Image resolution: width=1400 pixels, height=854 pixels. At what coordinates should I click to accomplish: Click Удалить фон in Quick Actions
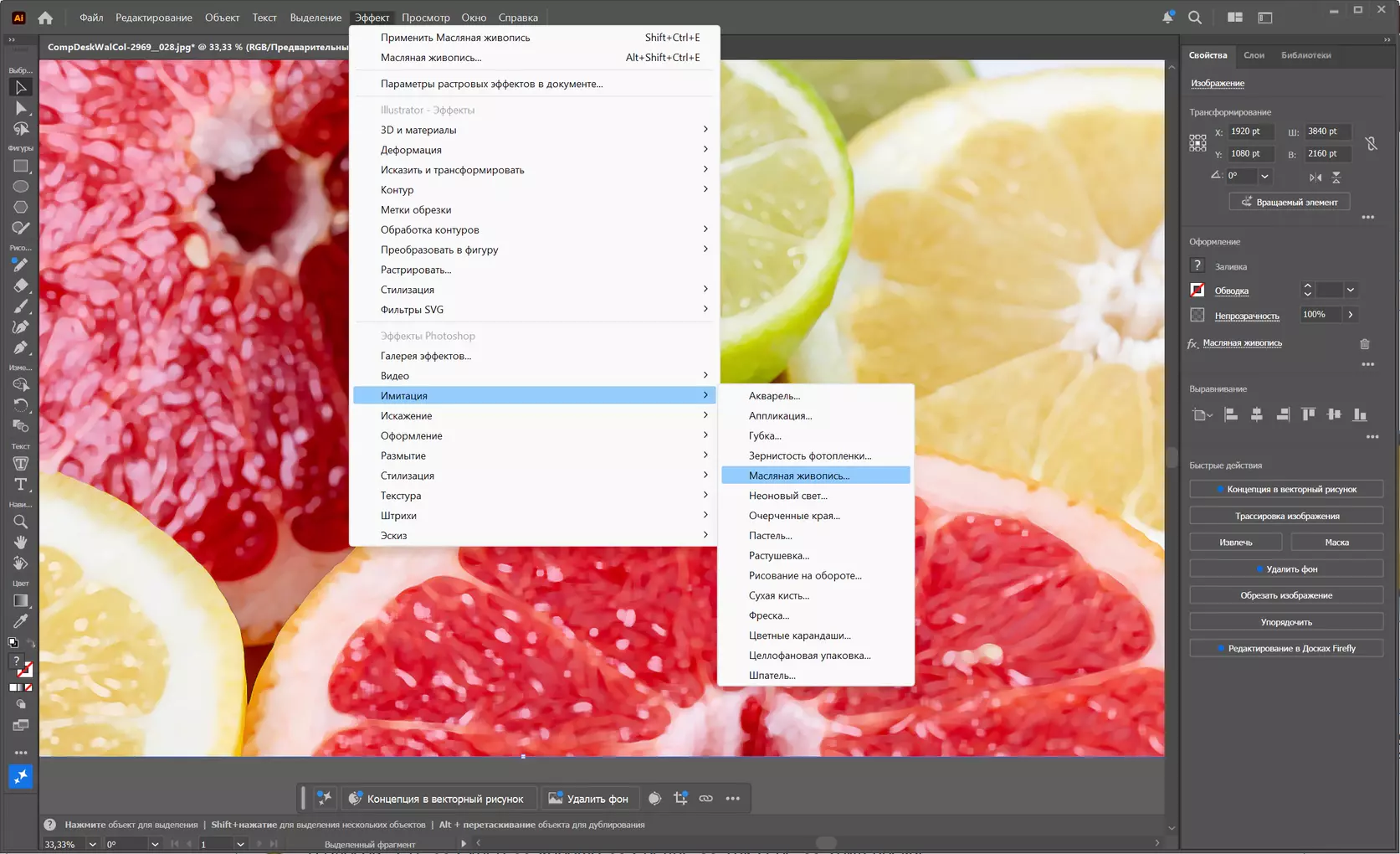click(x=1286, y=569)
